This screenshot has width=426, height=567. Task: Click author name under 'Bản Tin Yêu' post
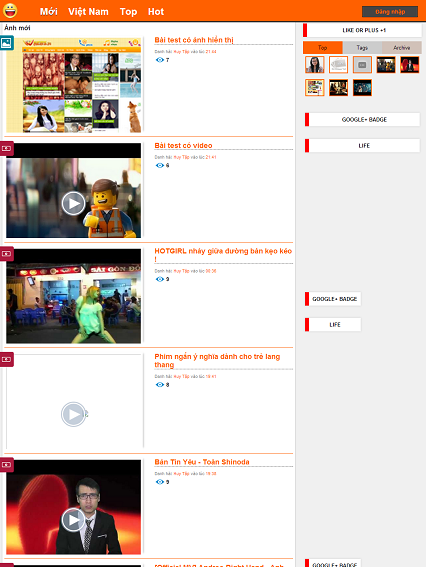point(182,474)
